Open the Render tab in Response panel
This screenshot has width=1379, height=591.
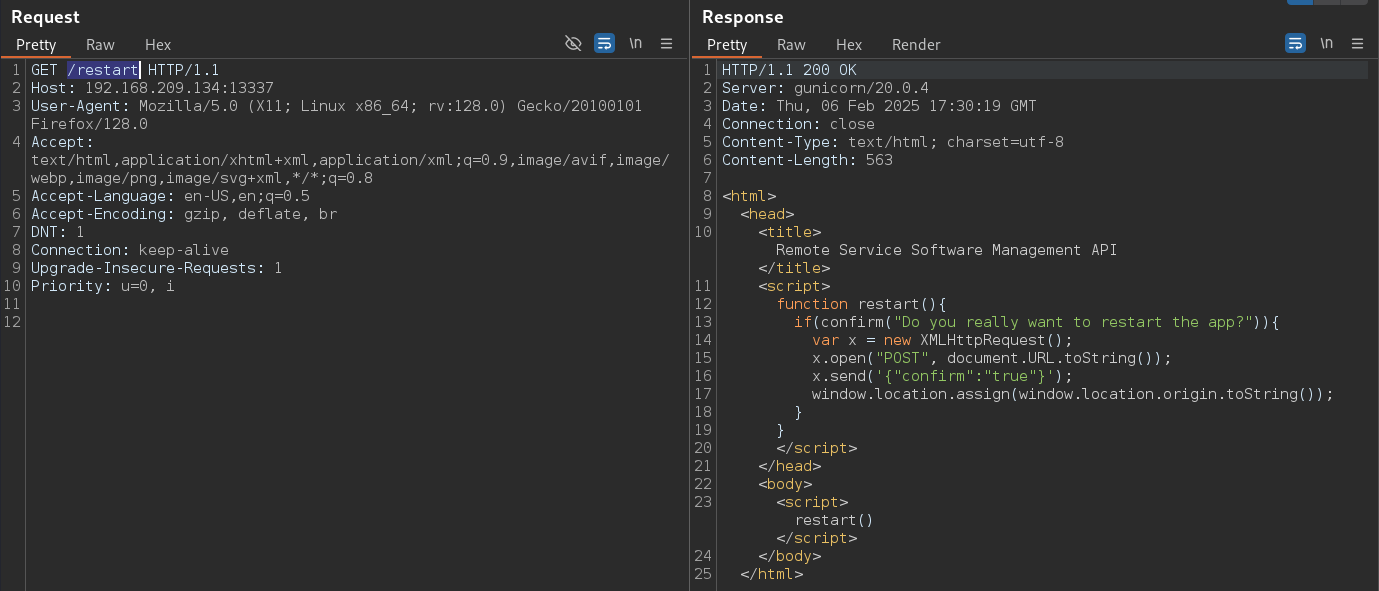click(x=916, y=45)
